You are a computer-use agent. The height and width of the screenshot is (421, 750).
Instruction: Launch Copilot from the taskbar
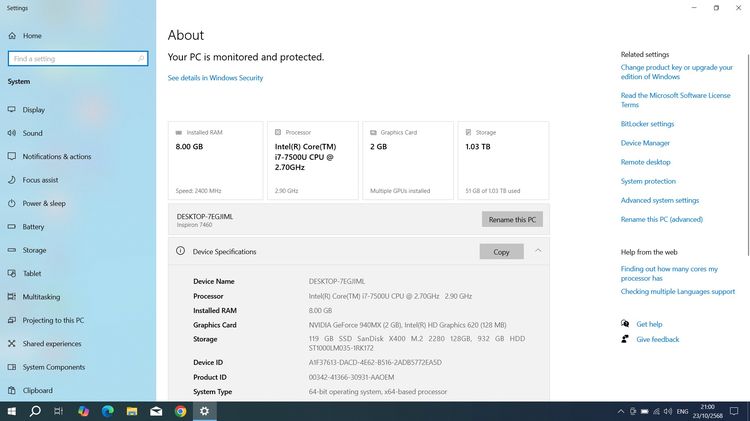(83, 411)
